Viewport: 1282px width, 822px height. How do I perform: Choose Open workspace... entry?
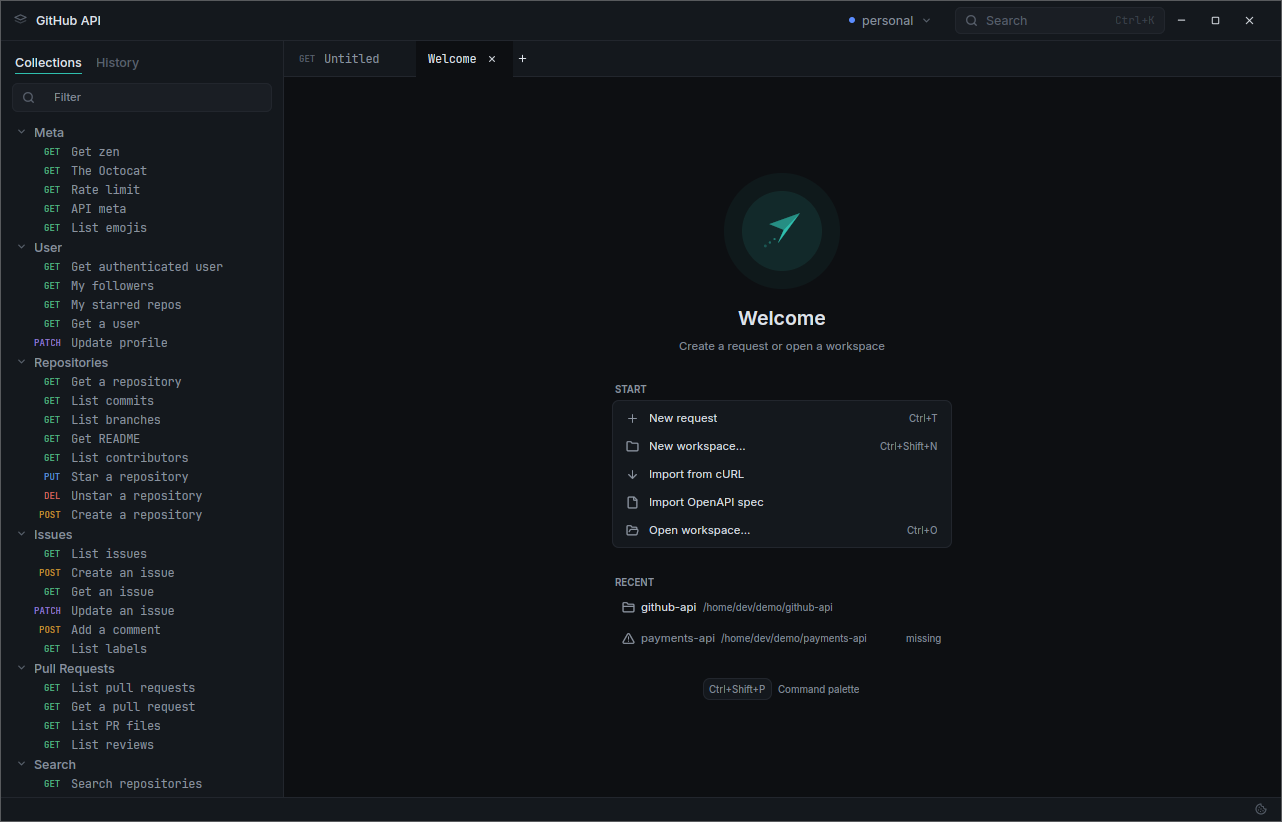click(782, 530)
